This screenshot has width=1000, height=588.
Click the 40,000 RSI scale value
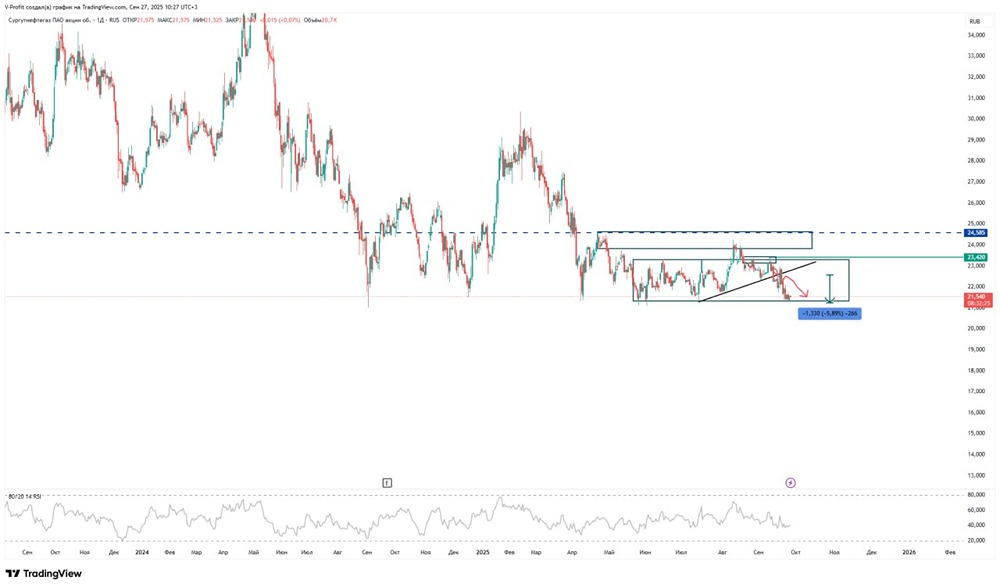click(976, 526)
